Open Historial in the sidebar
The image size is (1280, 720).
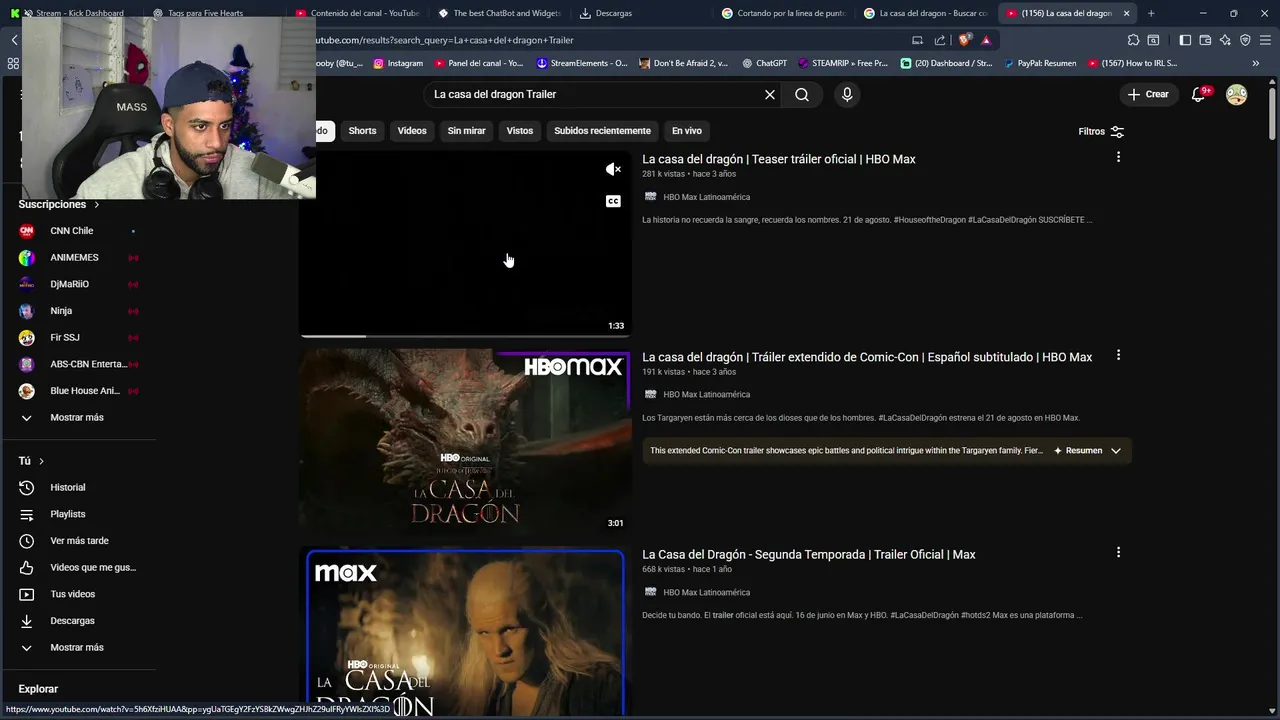pos(78,487)
